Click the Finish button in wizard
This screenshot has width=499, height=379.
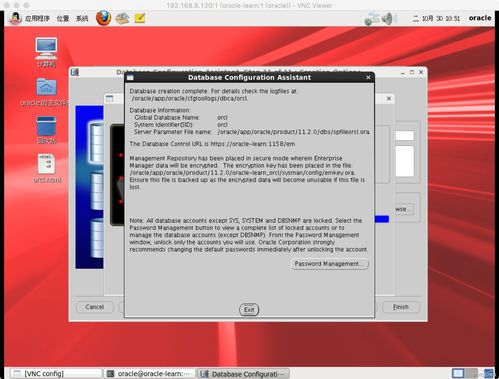point(401,307)
